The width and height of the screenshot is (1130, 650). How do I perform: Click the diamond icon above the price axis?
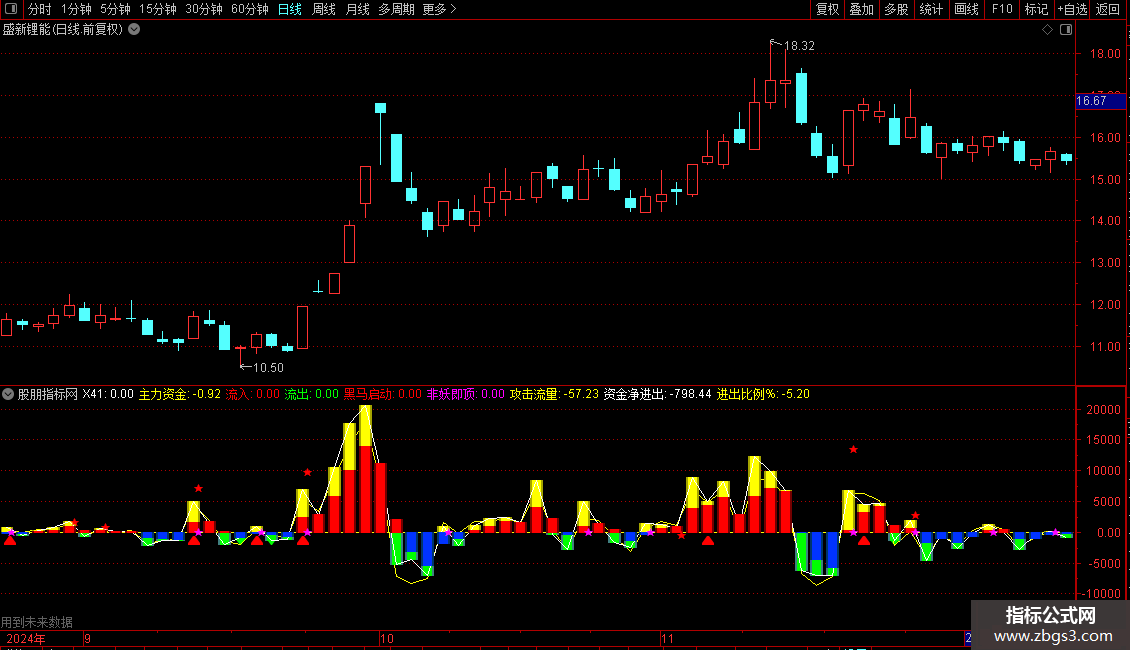[x=1048, y=30]
